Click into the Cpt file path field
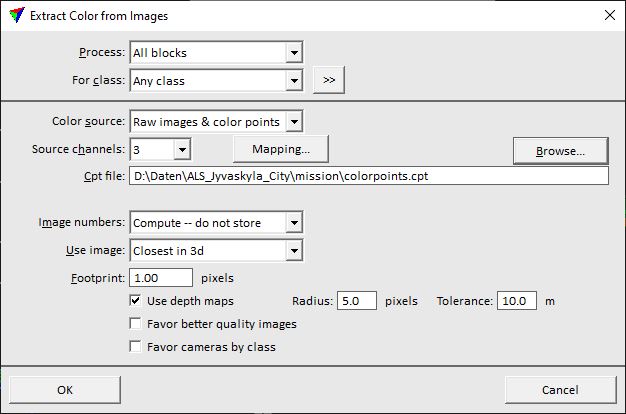The width and height of the screenshot is (626, 414). pyautogui.click(x=369, y=176)
